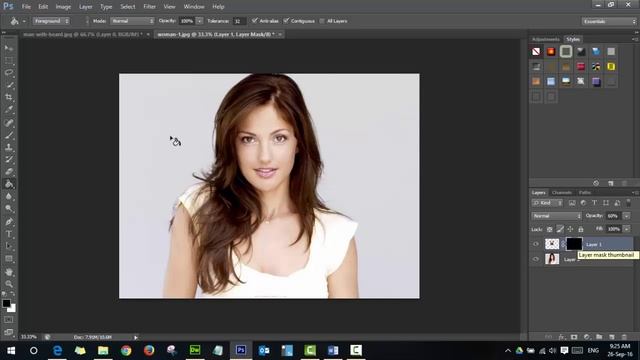Select the Move tool
Screen dimensions: 640x360
[x=9, y=48]
